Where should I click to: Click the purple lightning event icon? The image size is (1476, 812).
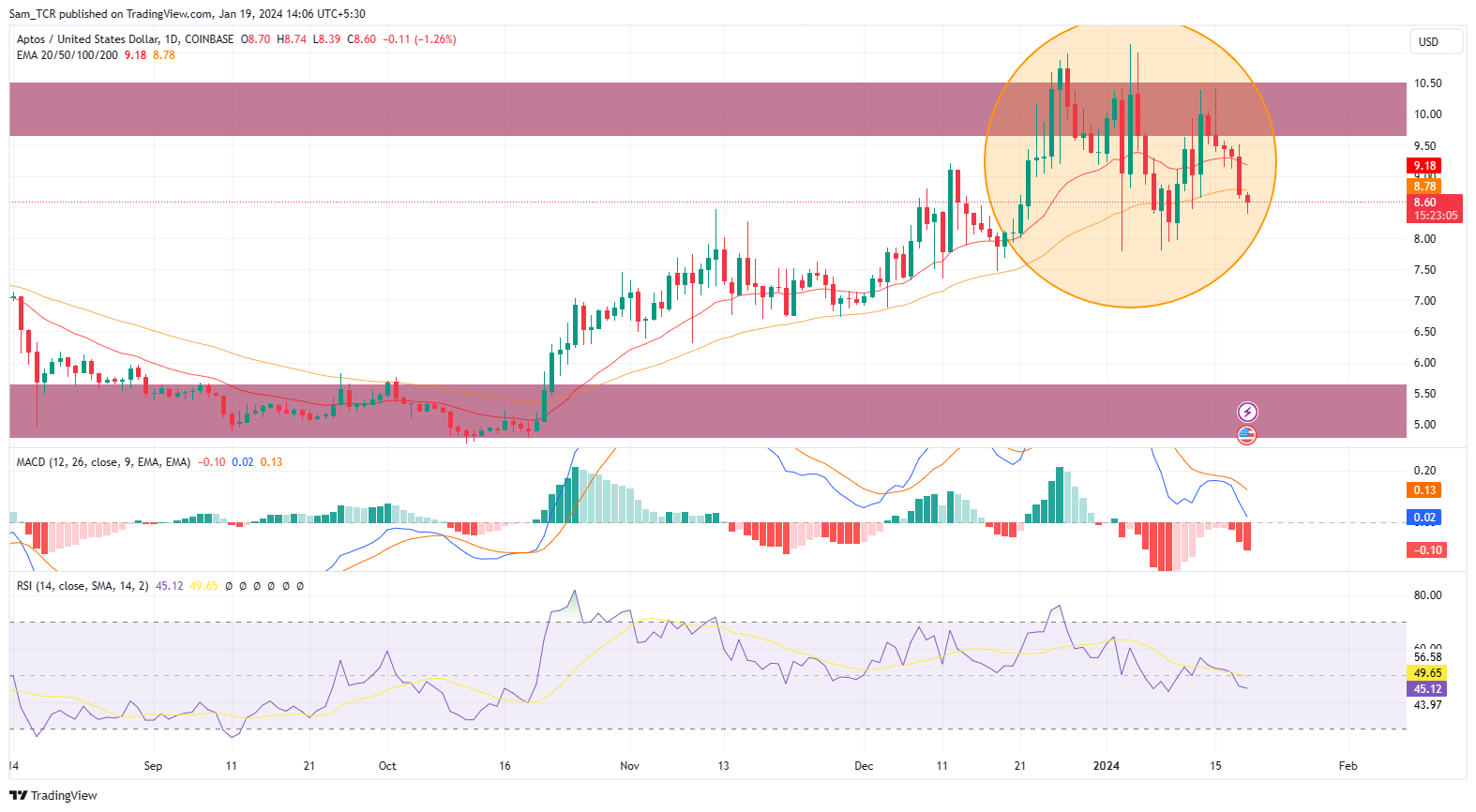pyautogui.click(x=1247, y=412)
